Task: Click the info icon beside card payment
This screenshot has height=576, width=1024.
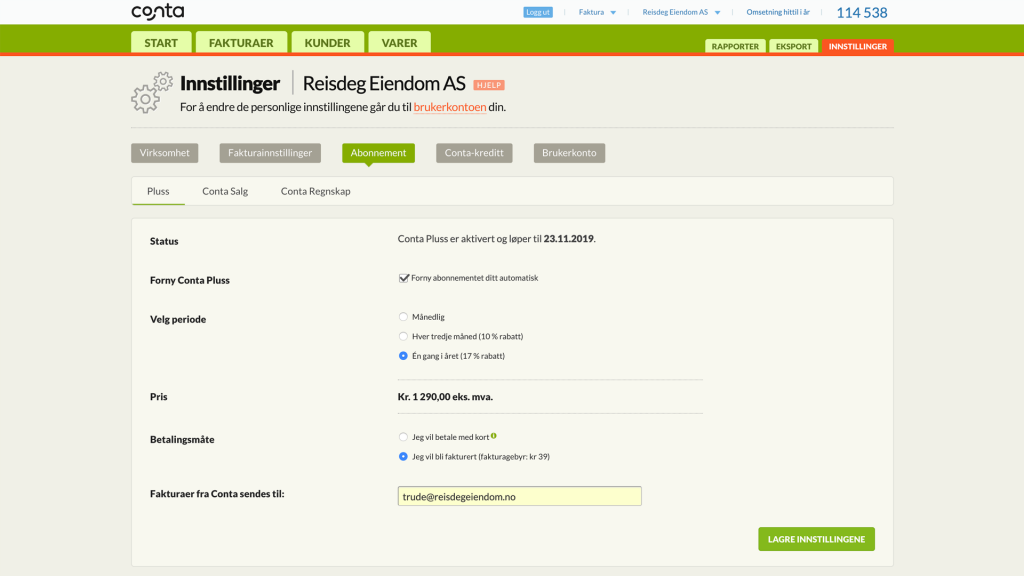Action: [494, 436]
